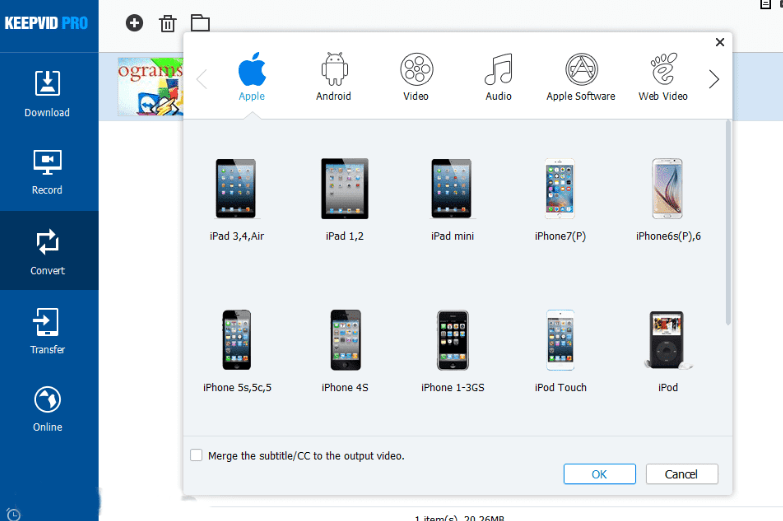Close the format dialog with X
The height and width of the screenshot is (521, 783).
pyautogui.click(x=720, y=42)
